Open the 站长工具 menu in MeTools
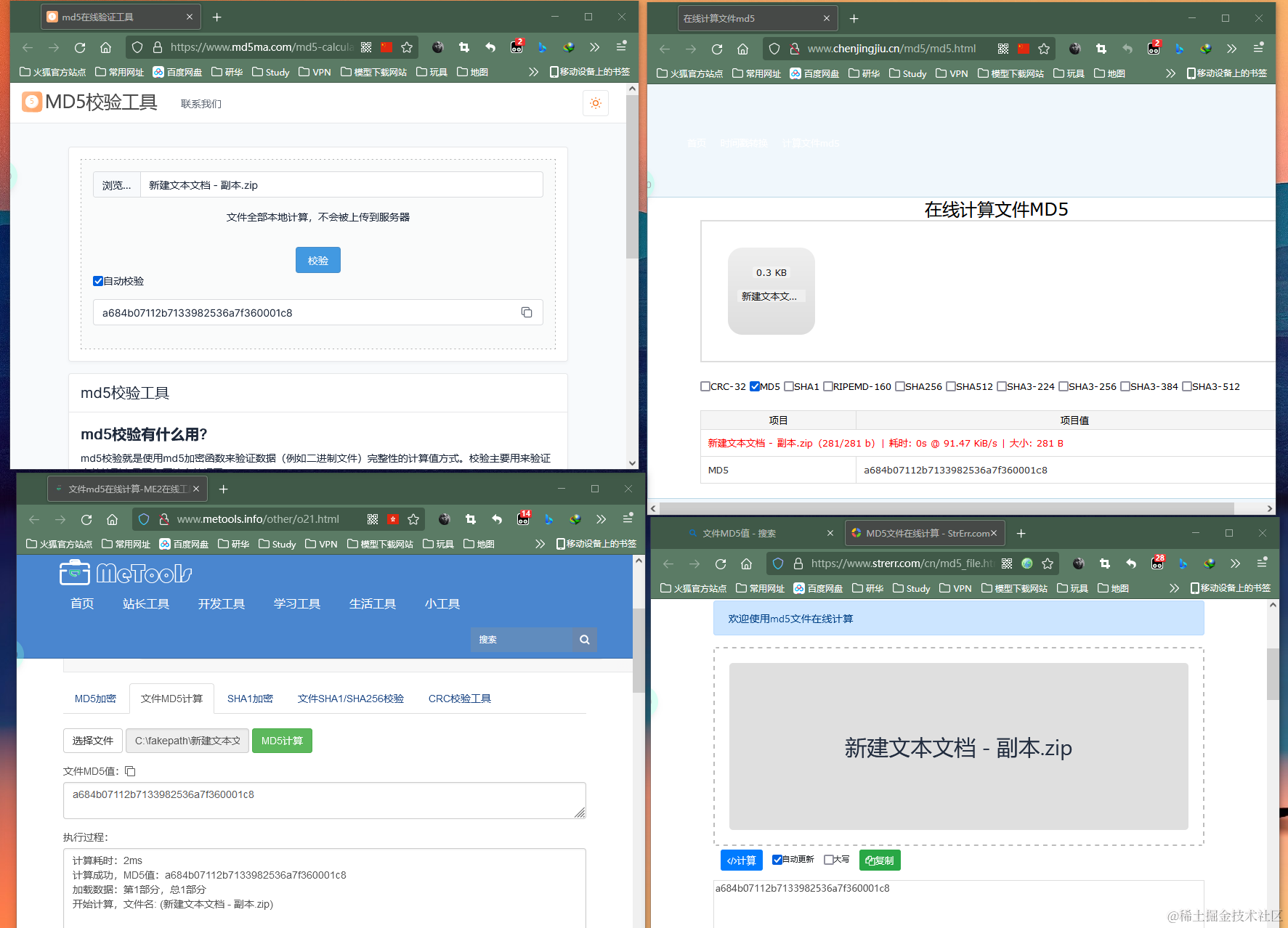Screen dimensions: 1288x928 [x=146, y=603]
